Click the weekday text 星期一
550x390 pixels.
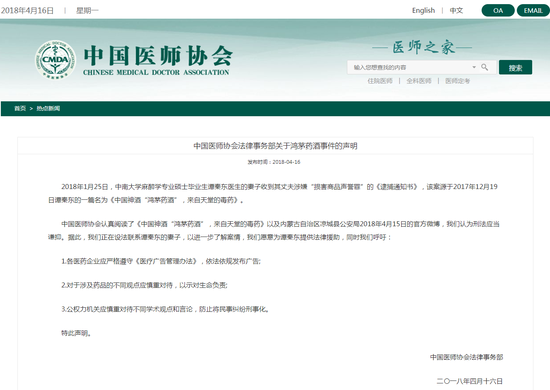87,11
